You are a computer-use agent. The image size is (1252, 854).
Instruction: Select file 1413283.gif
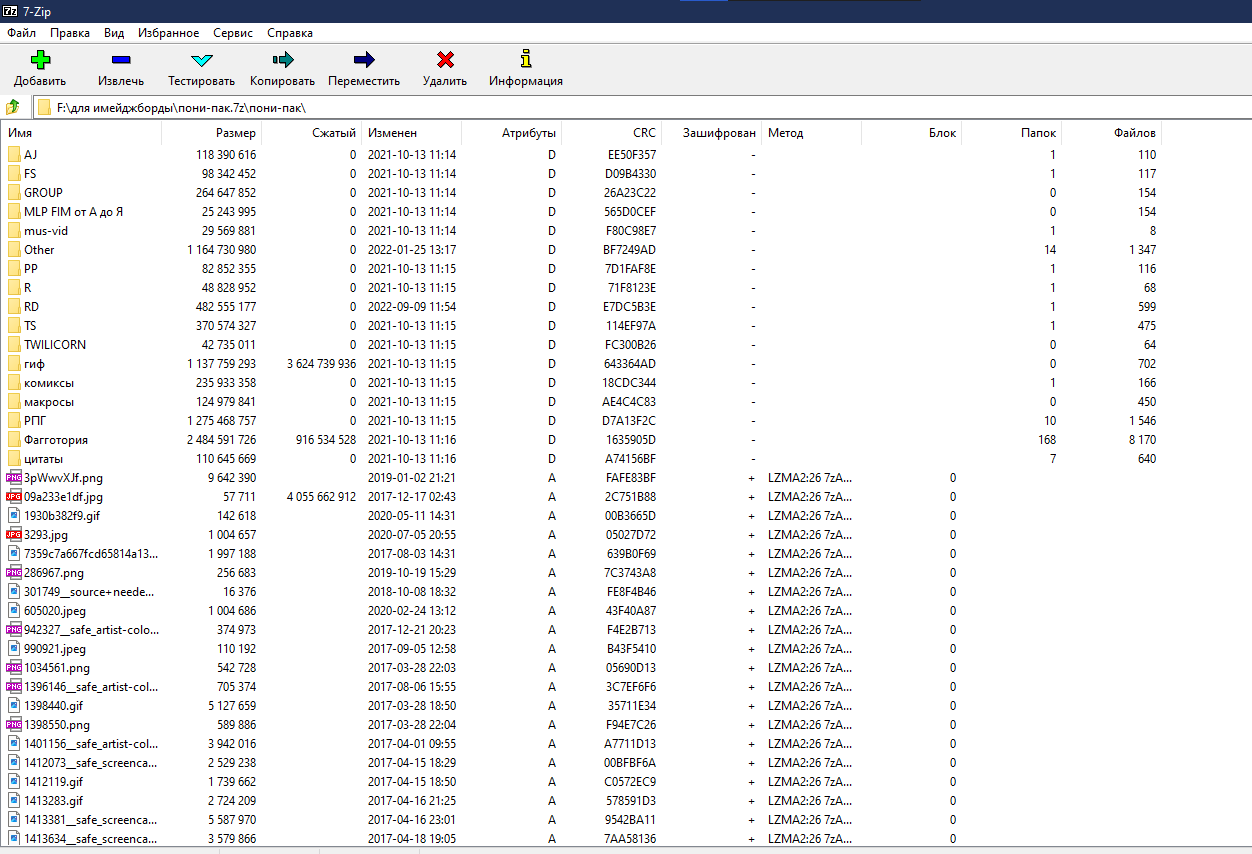click(53, 801)
